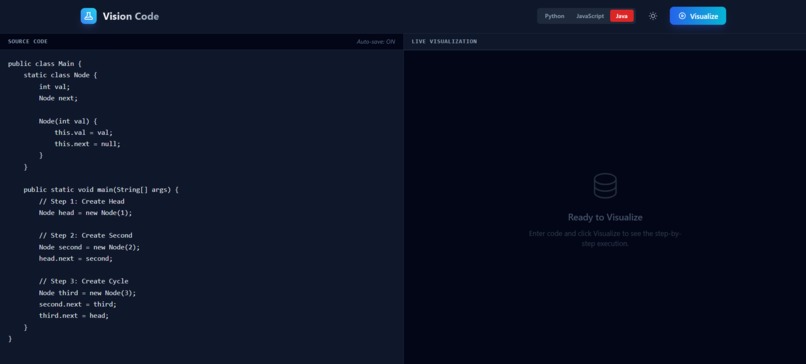
Task: Click the Vision Code title text
Action: coord(131,16)
